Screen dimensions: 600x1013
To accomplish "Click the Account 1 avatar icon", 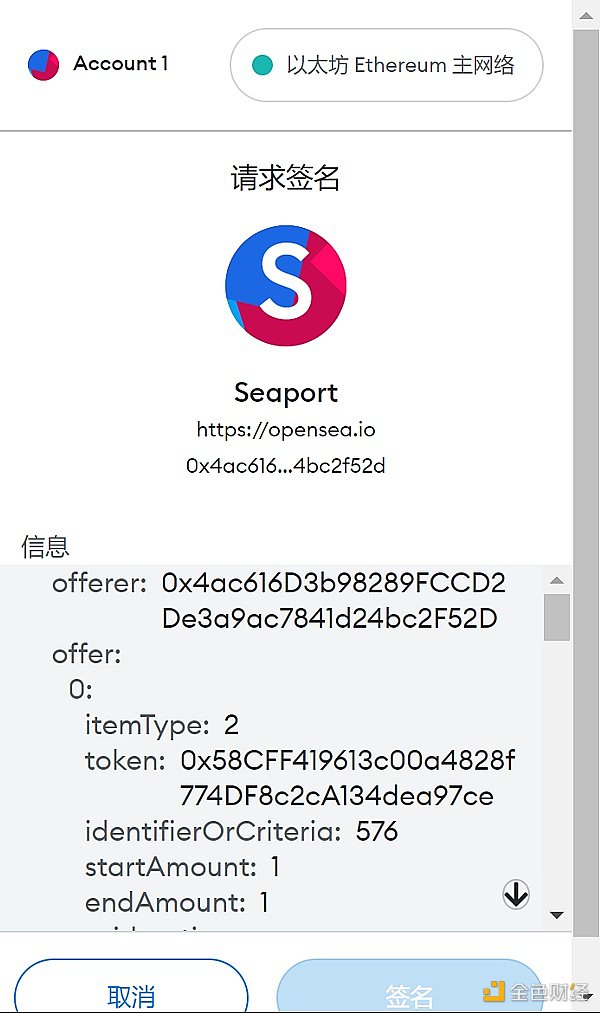I will pos(43,65).
